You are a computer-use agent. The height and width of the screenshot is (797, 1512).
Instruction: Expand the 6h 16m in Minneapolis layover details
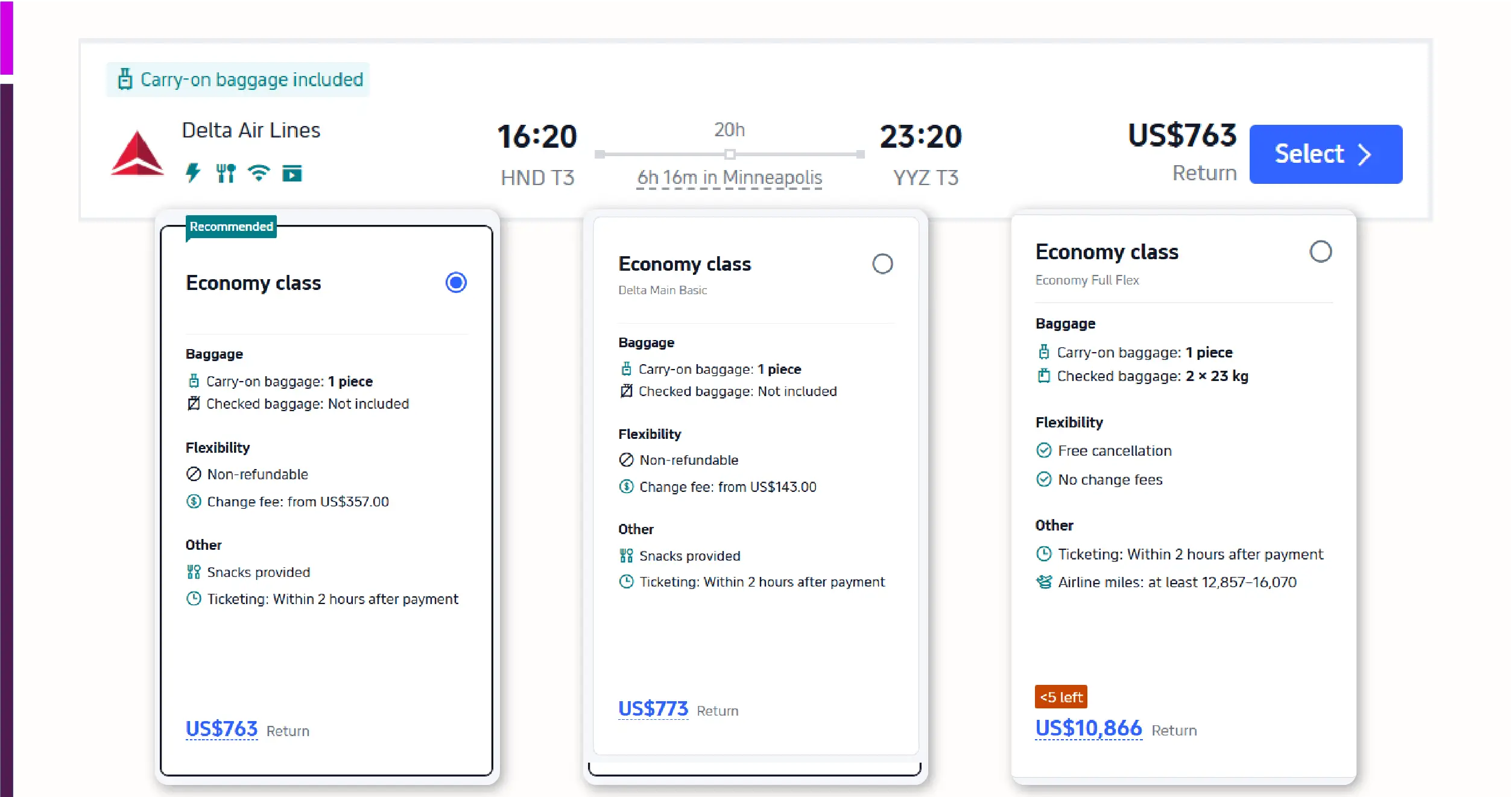point(729,178)
